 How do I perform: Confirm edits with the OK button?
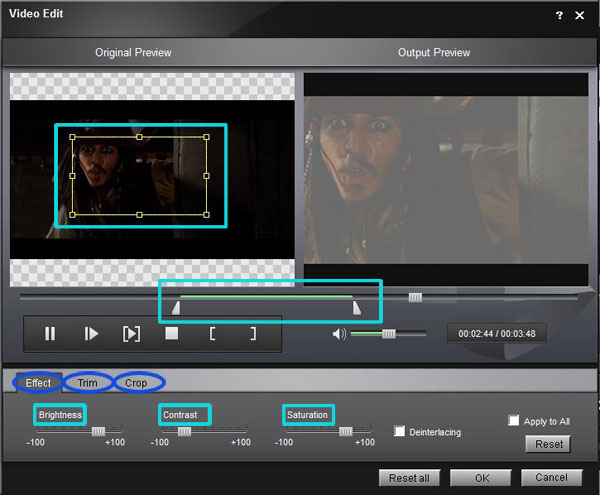pyautogui.click(x=481, y=478)
